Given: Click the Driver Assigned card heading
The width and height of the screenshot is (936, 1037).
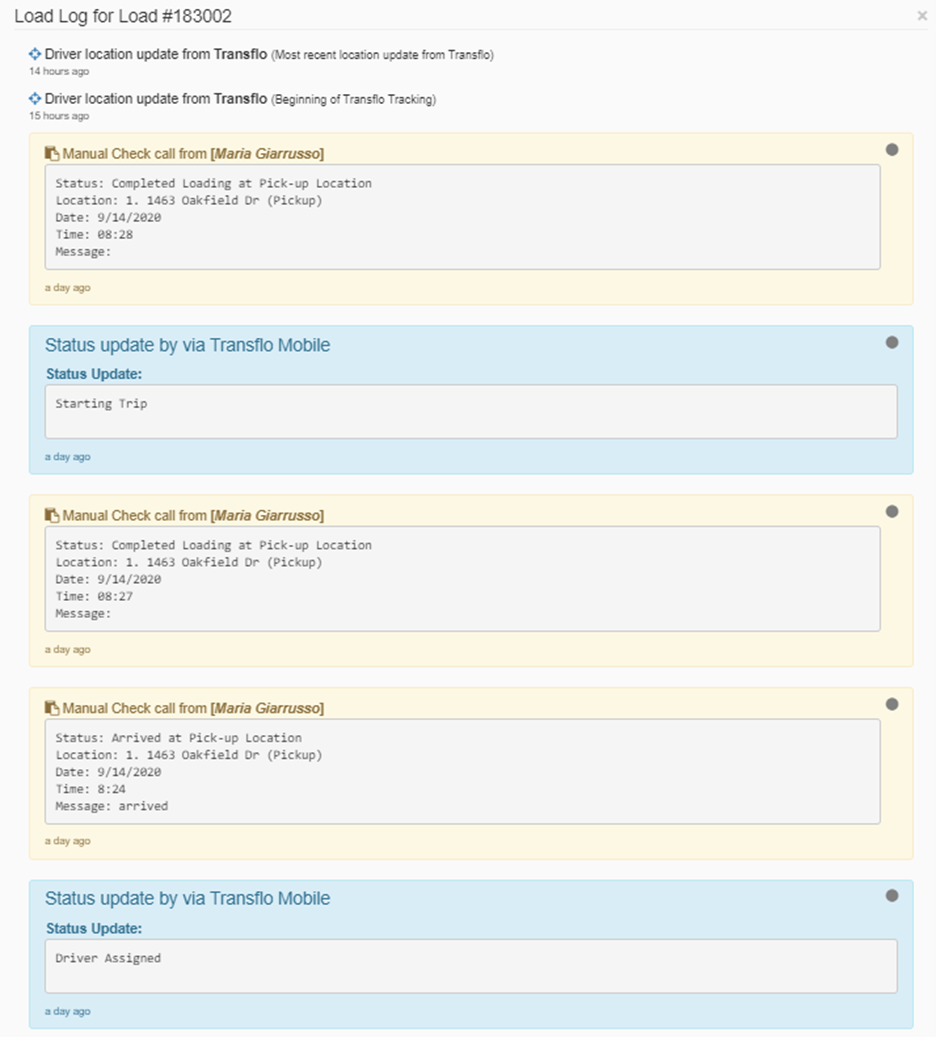Looking at the screenshot, I should (187, 899).
